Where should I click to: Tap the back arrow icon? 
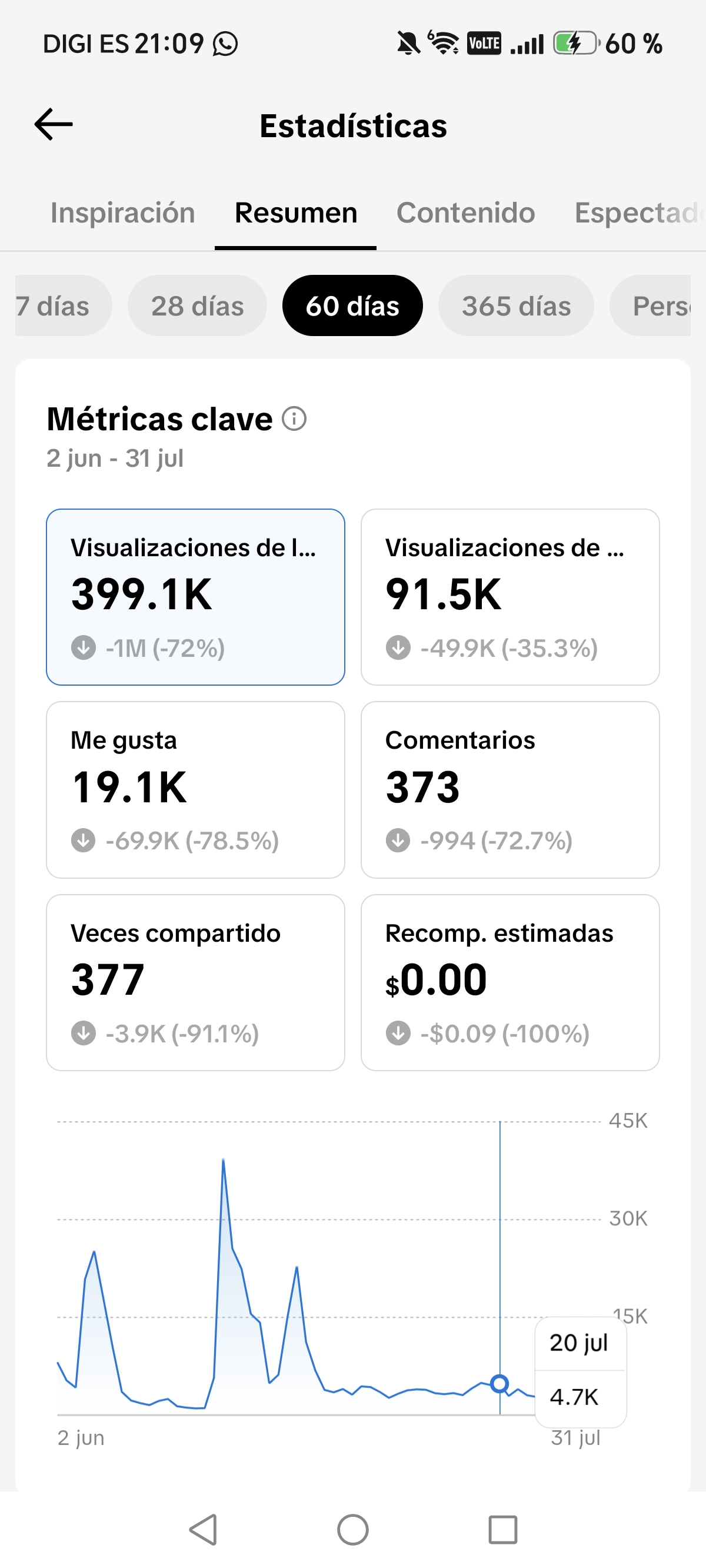54,124
